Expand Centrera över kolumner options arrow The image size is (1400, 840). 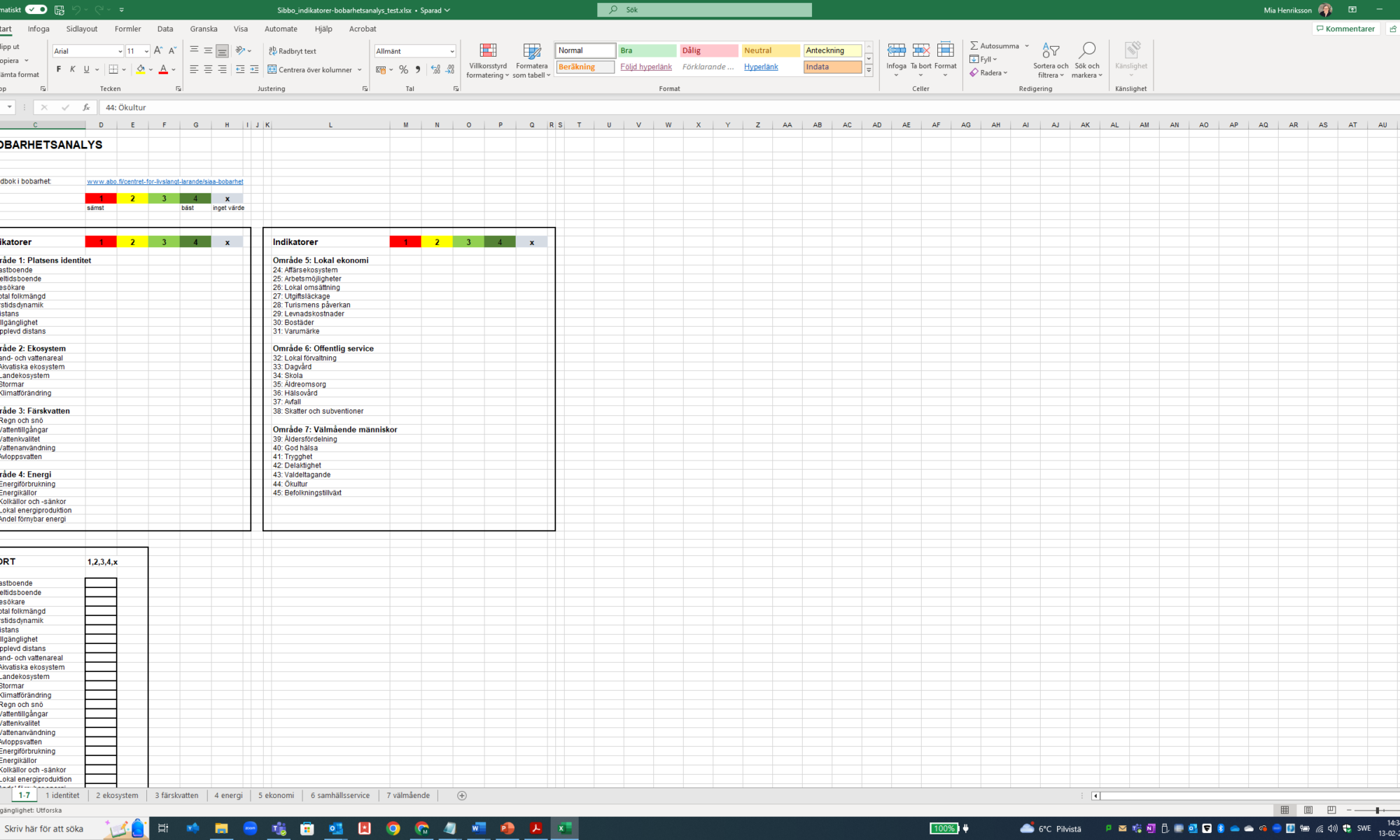pos(360,69)
